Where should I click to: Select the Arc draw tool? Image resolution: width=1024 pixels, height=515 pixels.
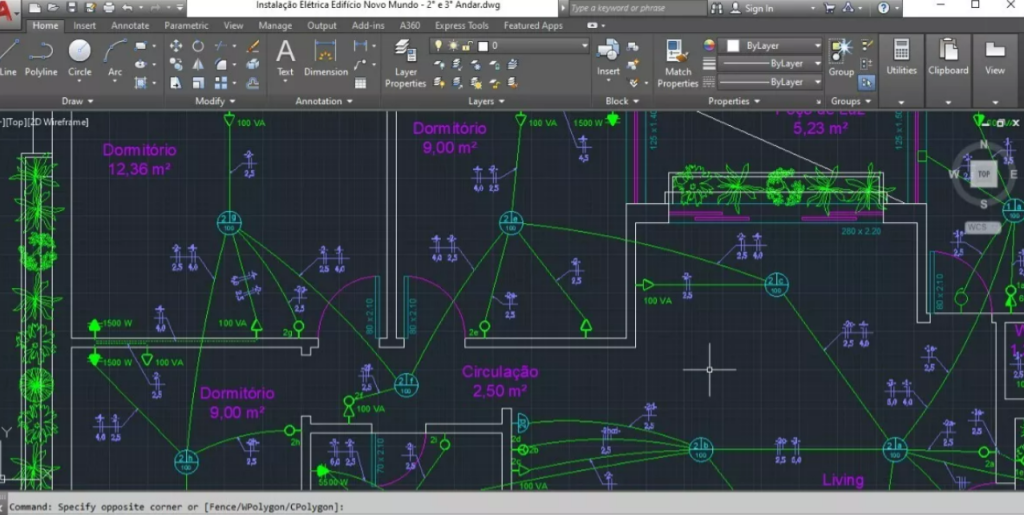(116, 58)
